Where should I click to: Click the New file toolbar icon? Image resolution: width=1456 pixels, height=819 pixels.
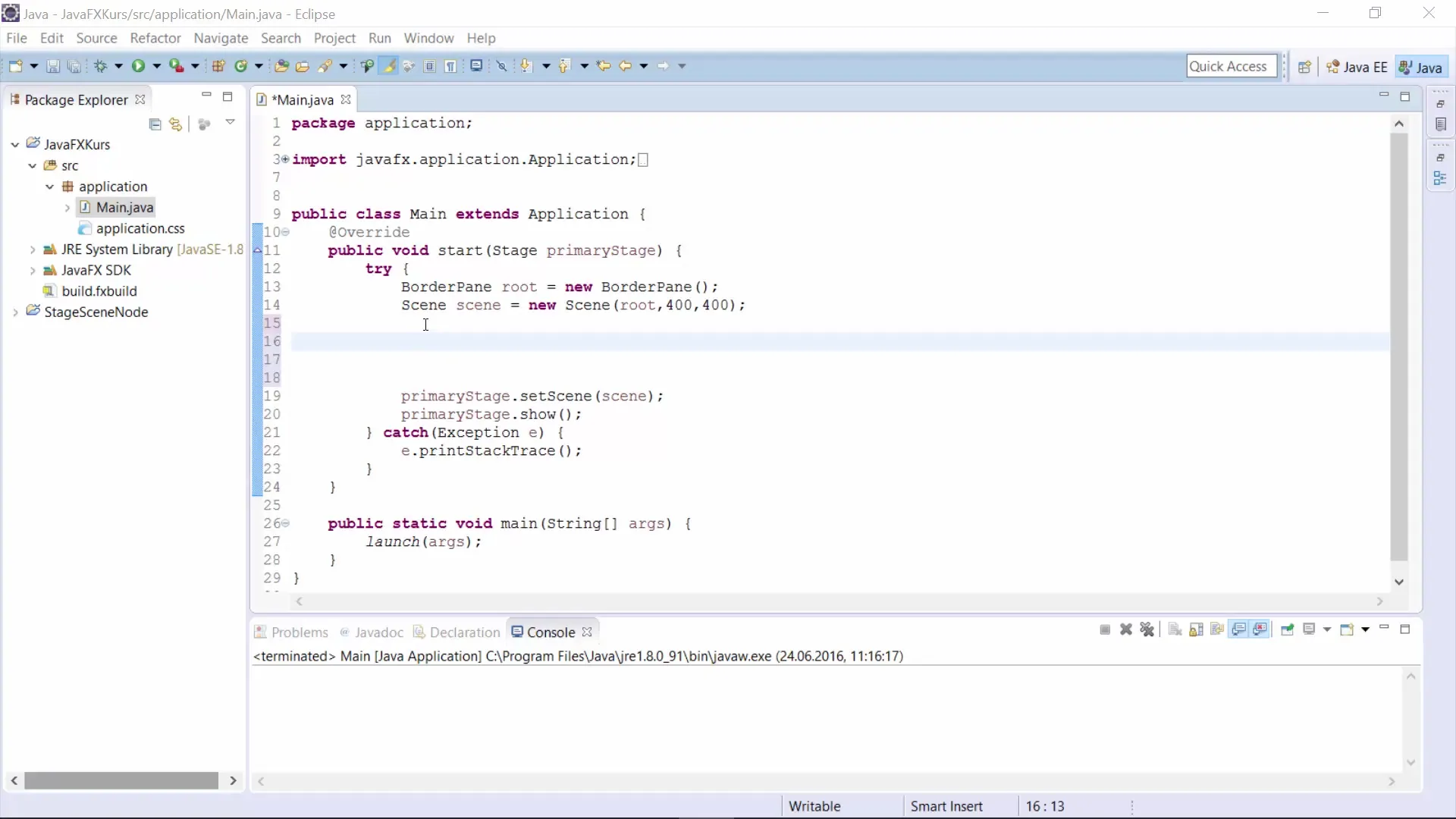(15, 66)
